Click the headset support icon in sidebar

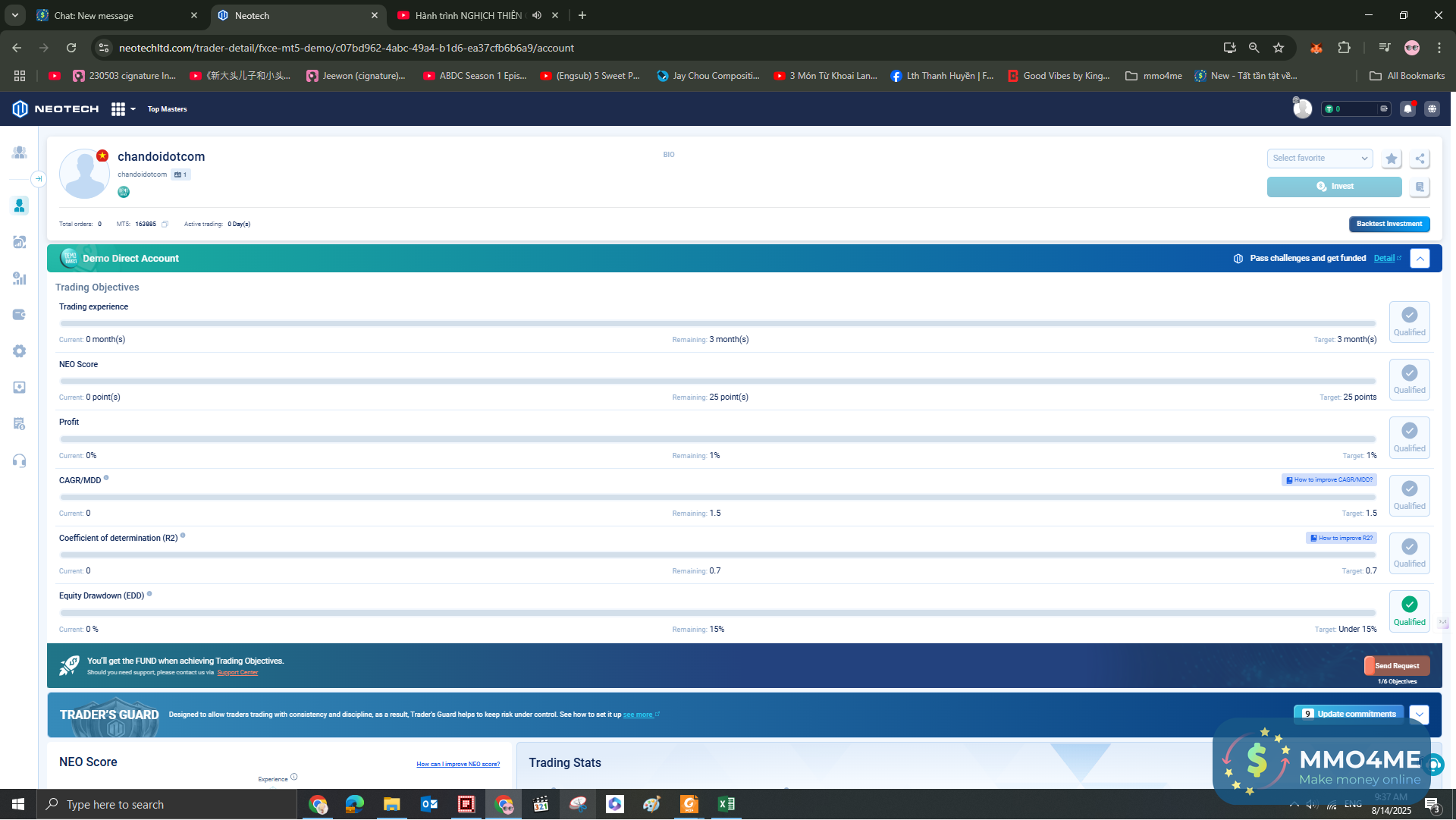coord(20,460)
